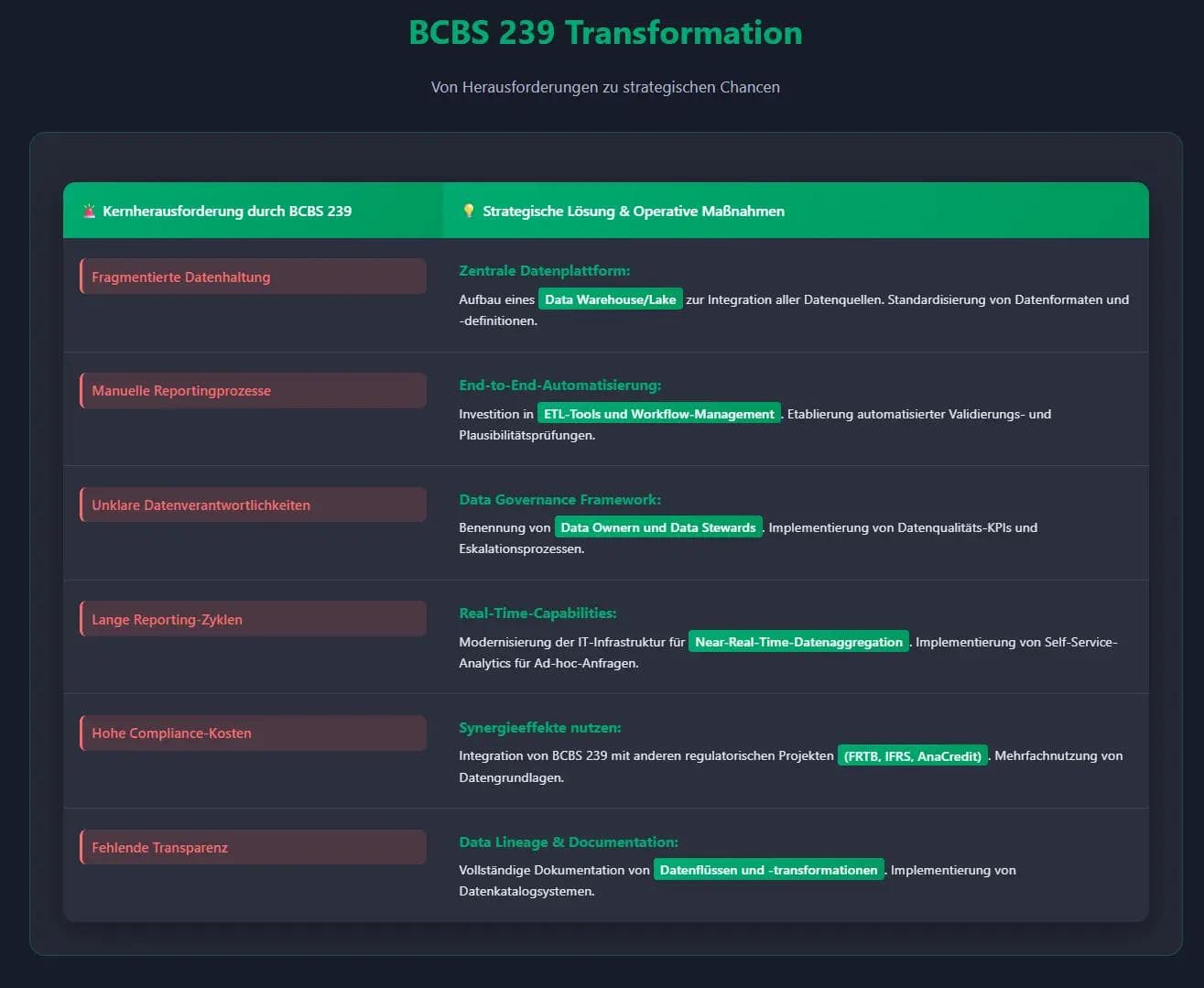The width and height of the screenshot is (1204, 988).
Task: Click the Synergieeffekte nutzen heading
Action: (x=539, y=728)
